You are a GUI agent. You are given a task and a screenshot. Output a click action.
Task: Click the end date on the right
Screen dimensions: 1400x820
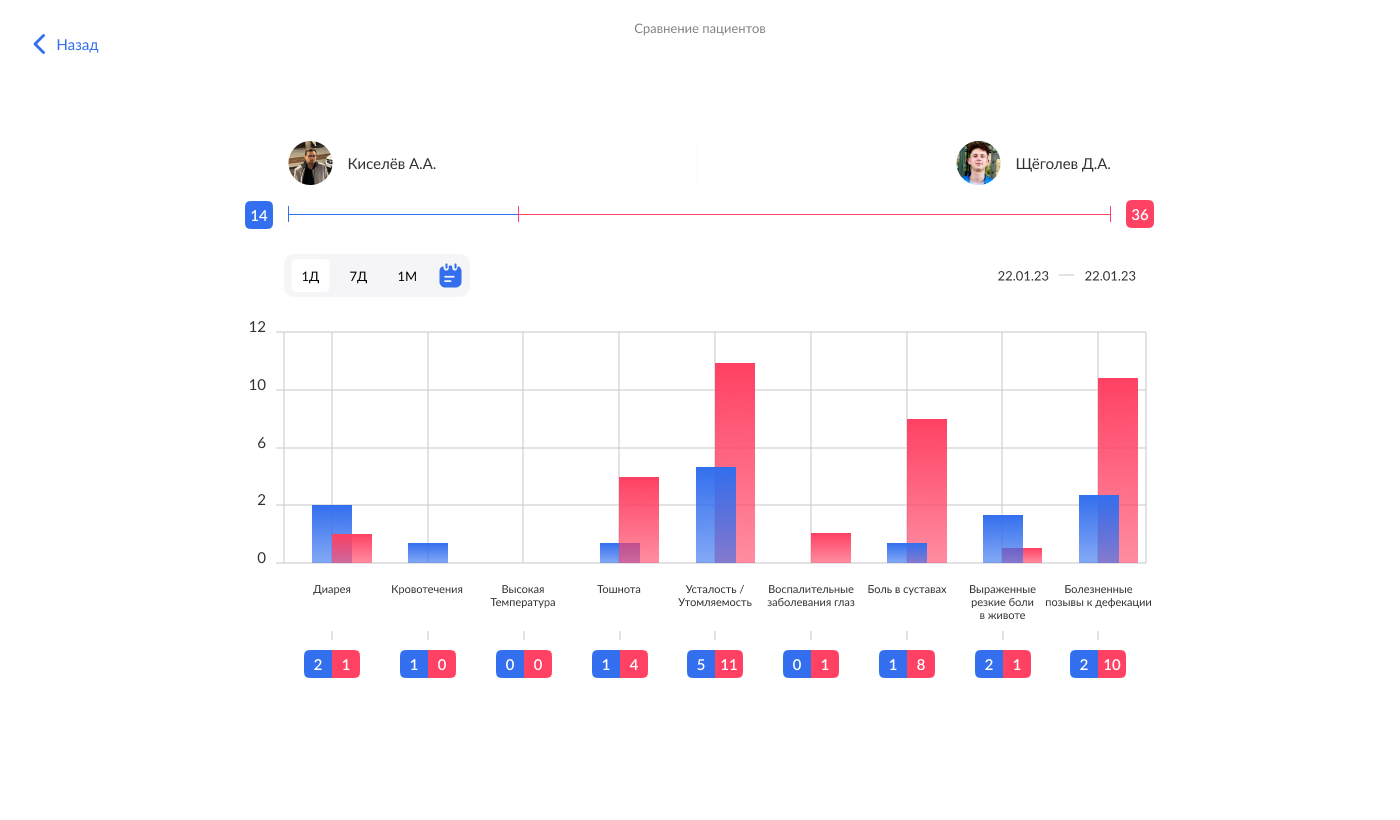(x=1110, y=276)
